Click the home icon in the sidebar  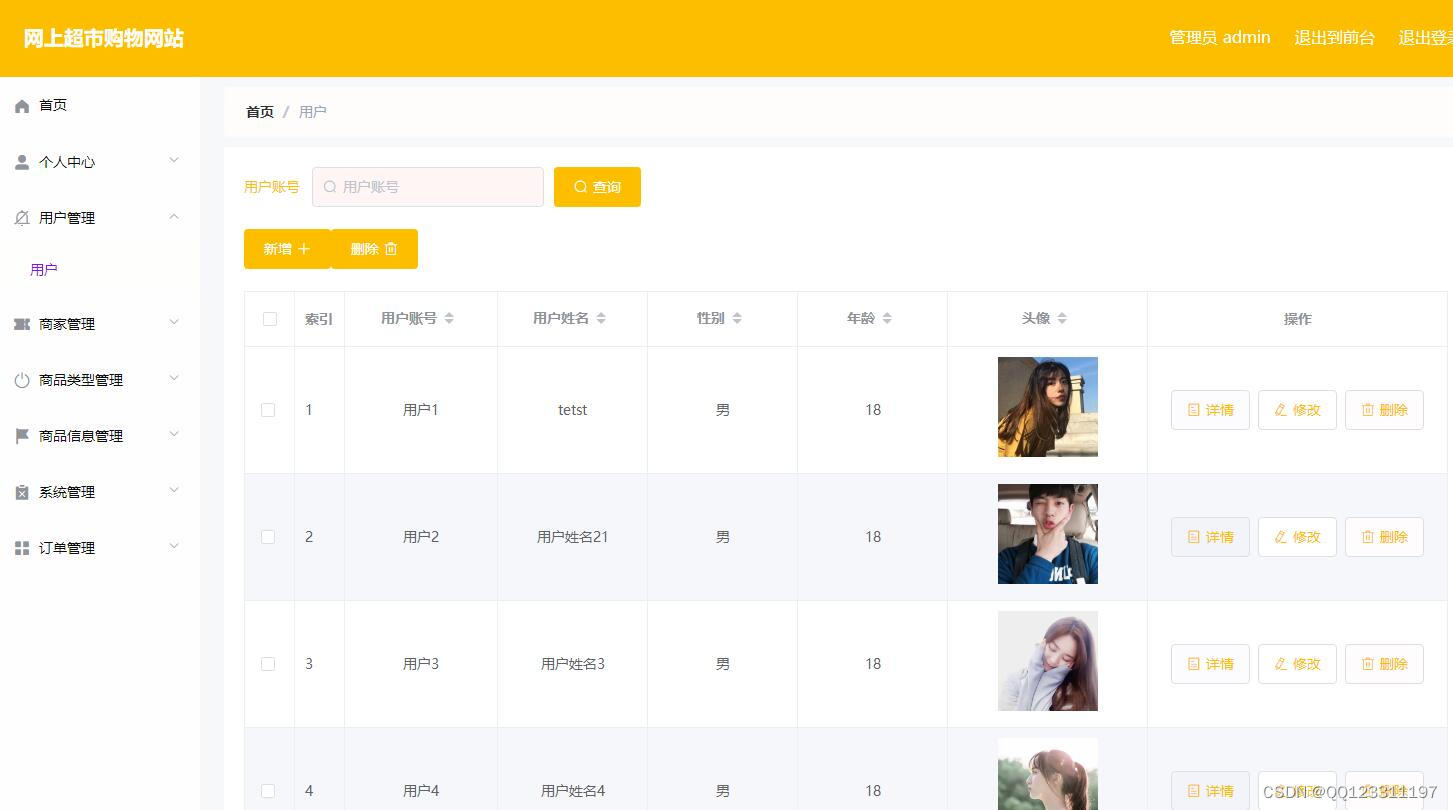[22, 106]
